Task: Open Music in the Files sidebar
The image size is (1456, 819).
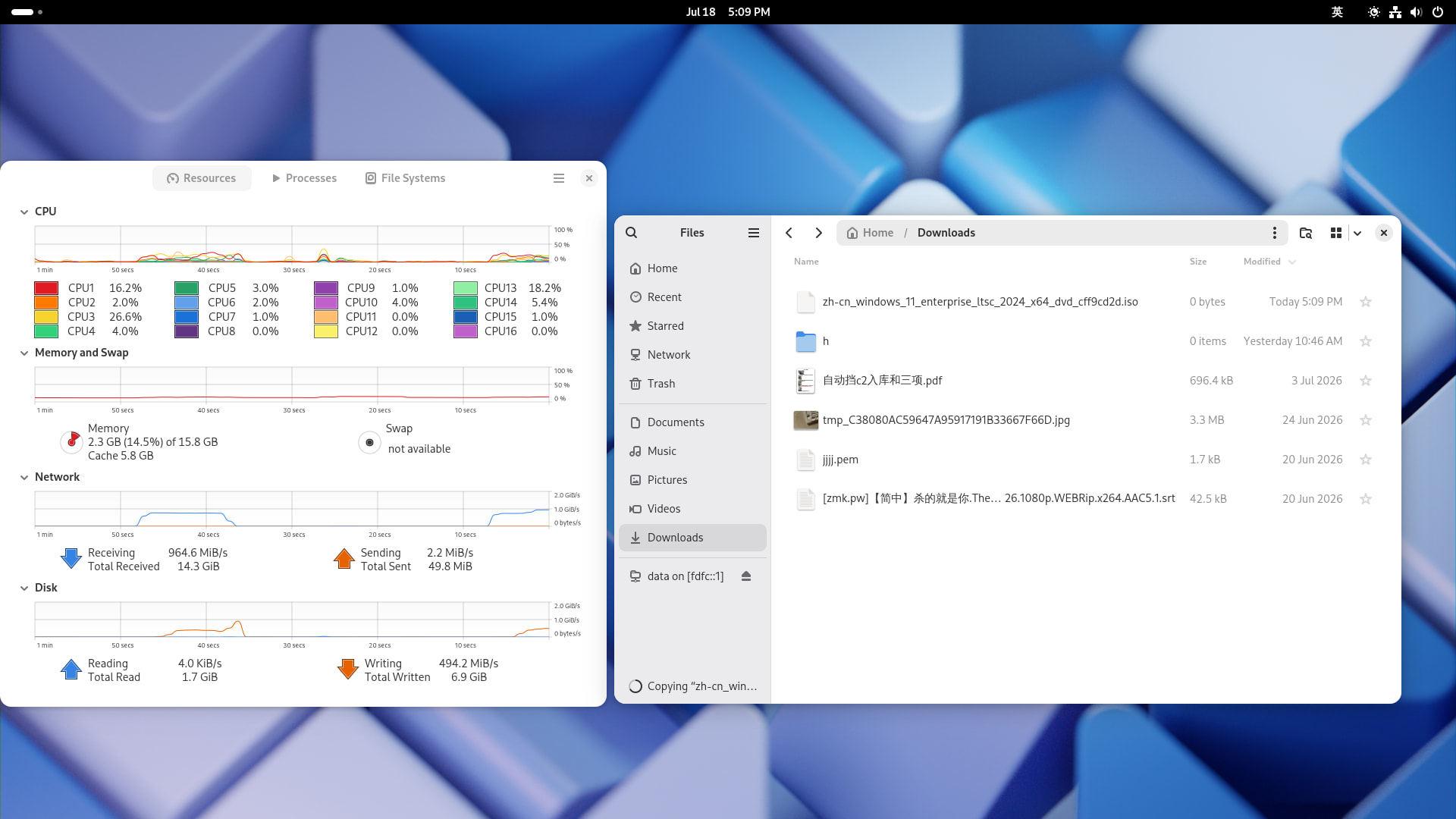Action: pyautogui.click(x=692, y=451)
